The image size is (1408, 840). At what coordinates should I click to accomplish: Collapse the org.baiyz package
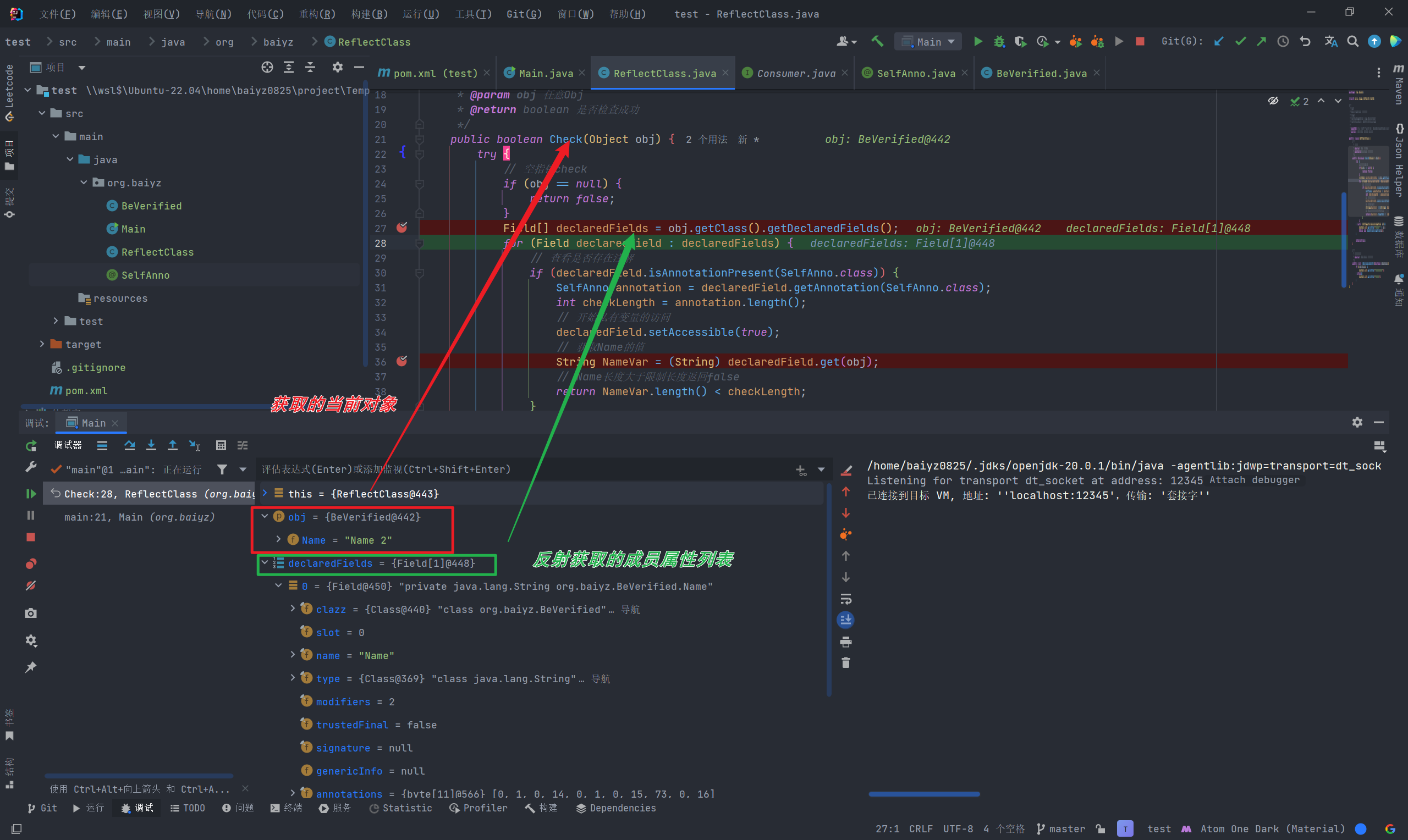(84, 183)
